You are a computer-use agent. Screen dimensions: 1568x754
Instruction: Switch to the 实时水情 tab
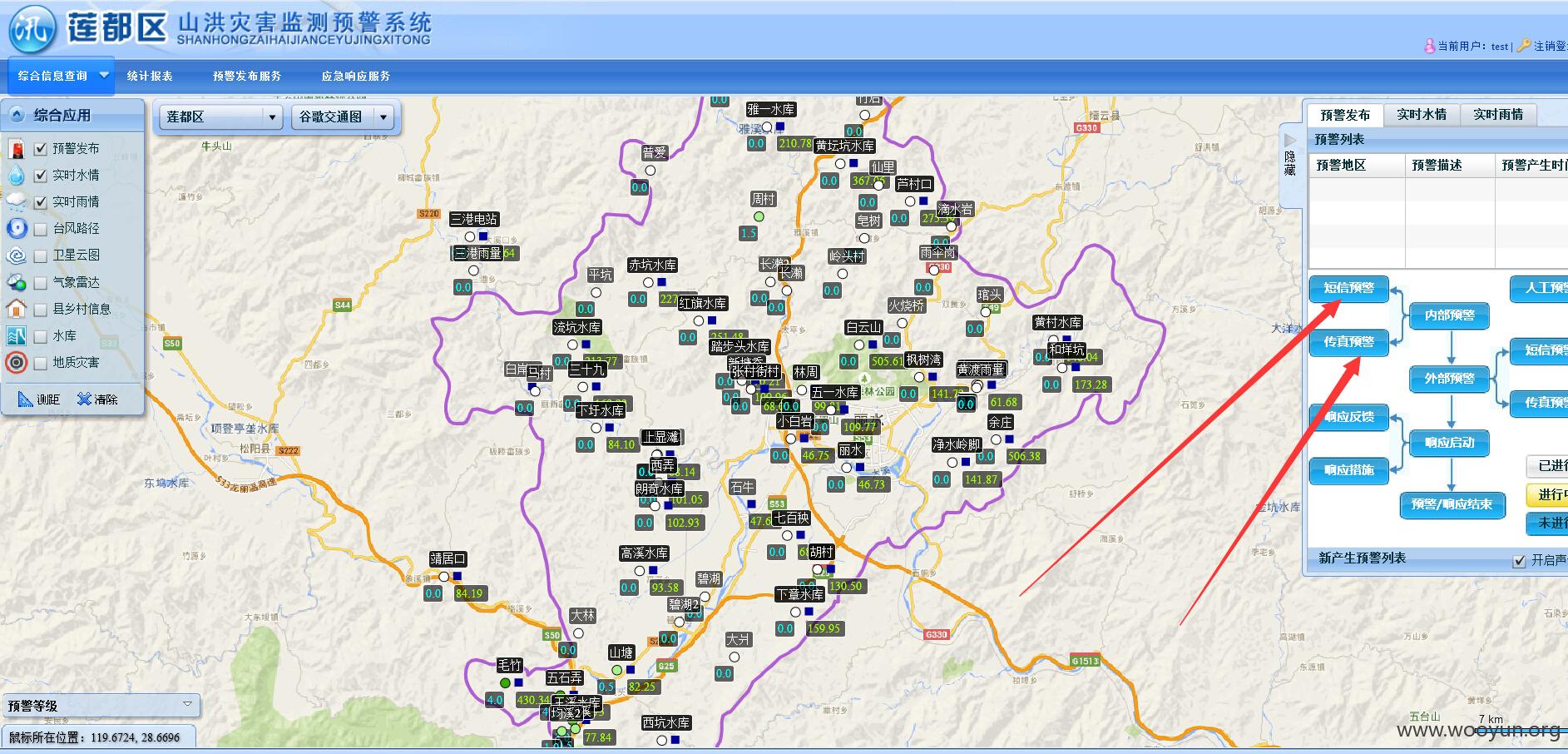pos(1422,115)
